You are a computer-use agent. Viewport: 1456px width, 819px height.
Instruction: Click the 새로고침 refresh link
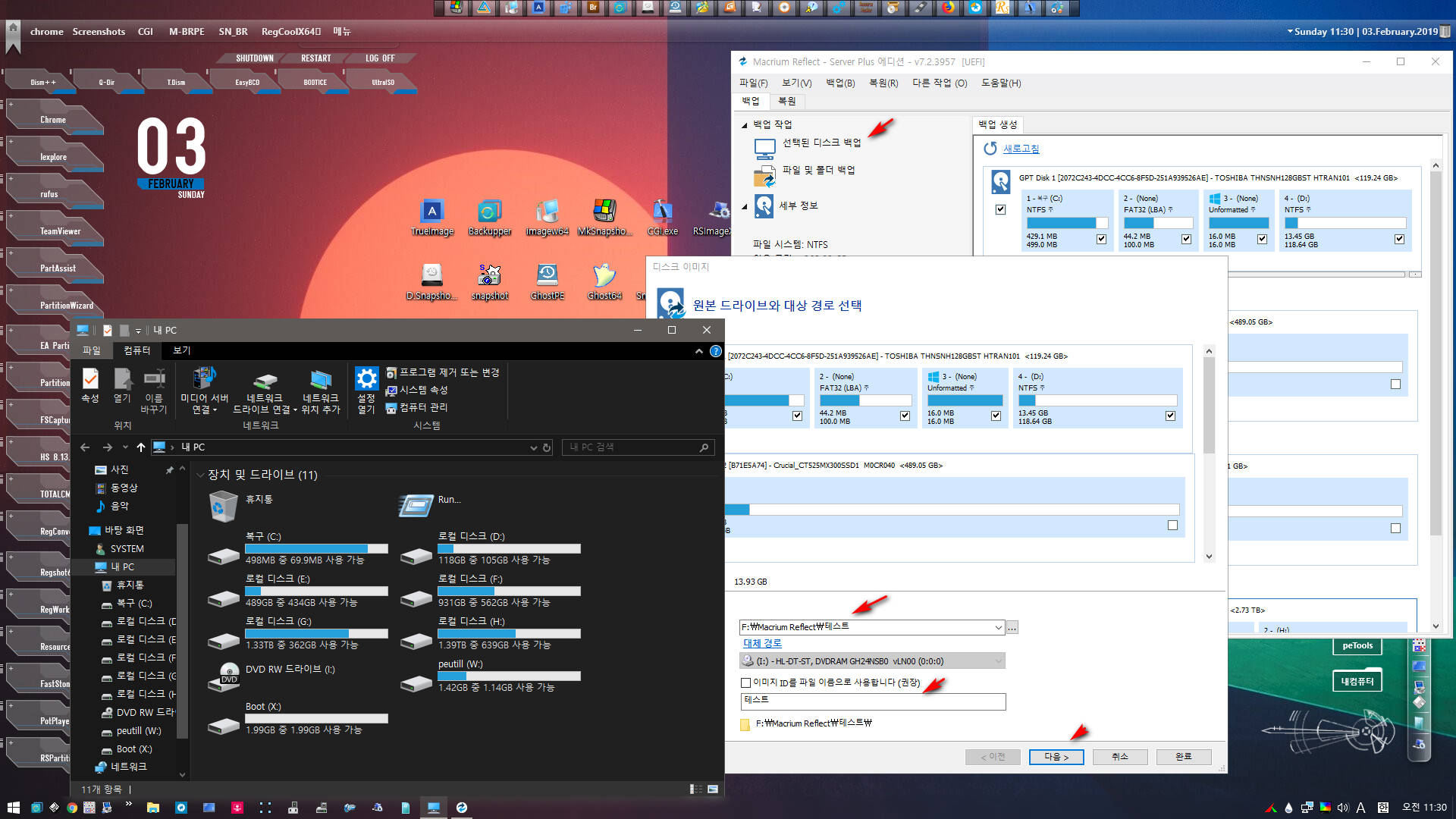click(x=1021, y=149)
